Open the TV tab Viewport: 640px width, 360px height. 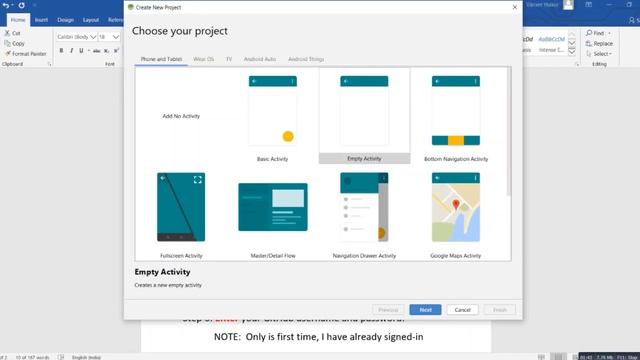[229, 59]
